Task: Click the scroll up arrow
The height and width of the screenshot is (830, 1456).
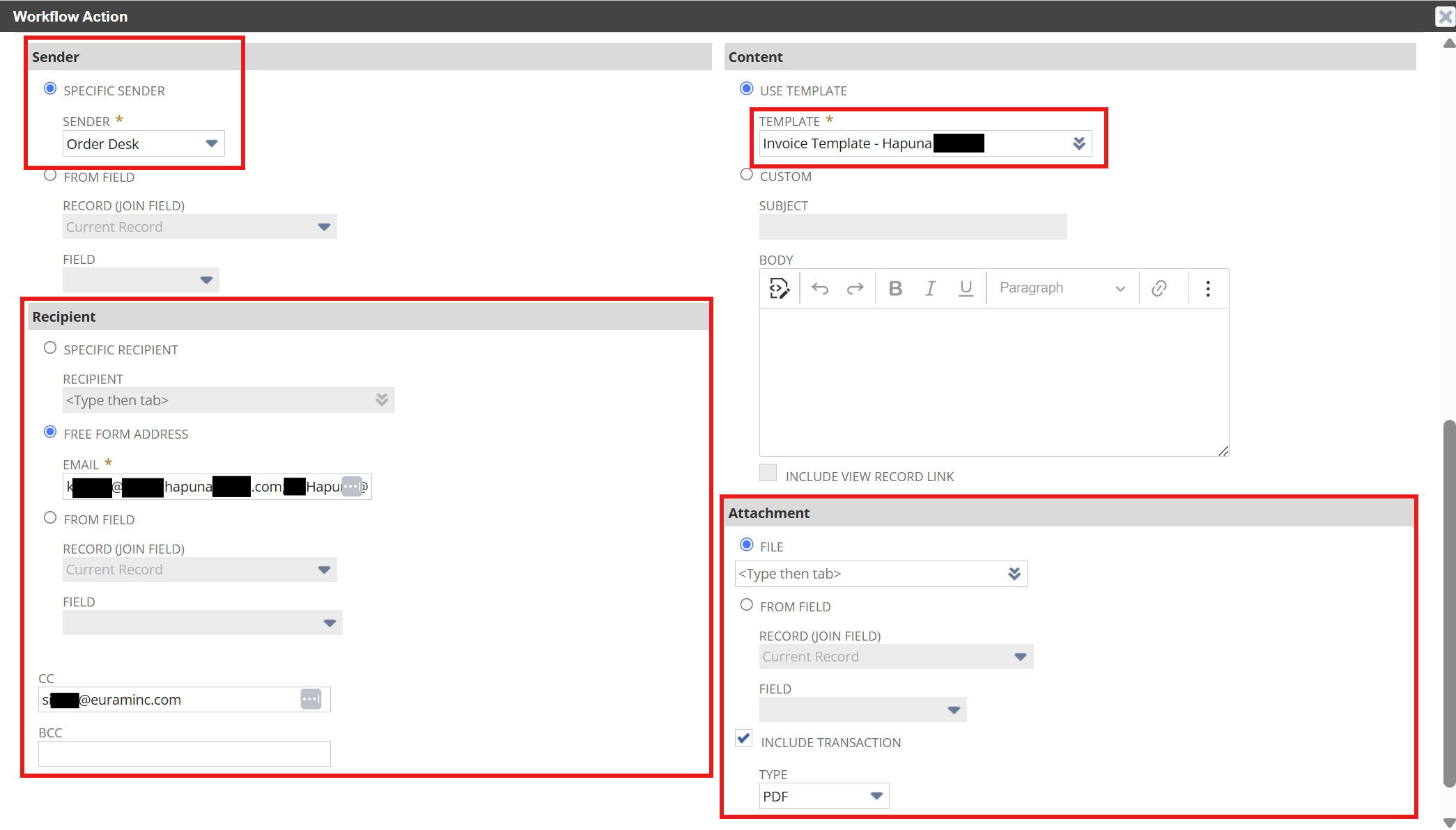Action: click(1449, 43)
